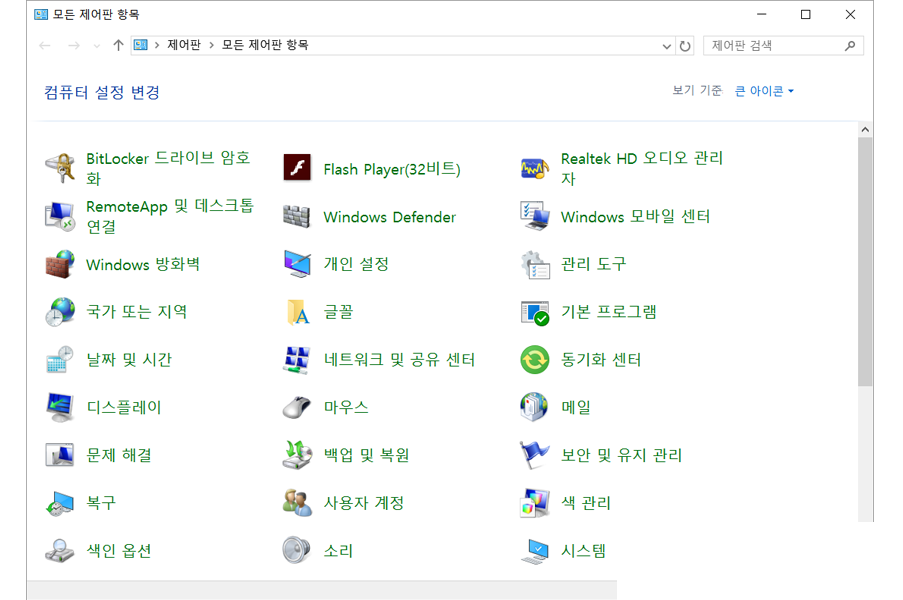Image resolution: width=903 pixels, height=600 pixels.
Task: Click the search magnifier icon
Action: point(850,45)
